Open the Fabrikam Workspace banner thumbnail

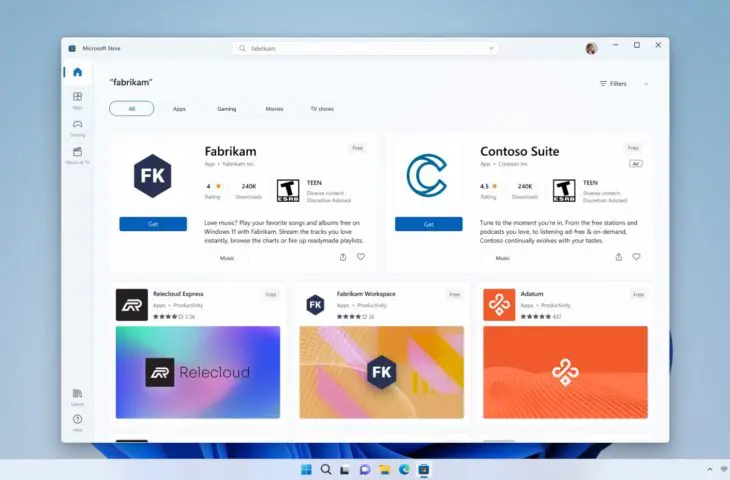382,372
